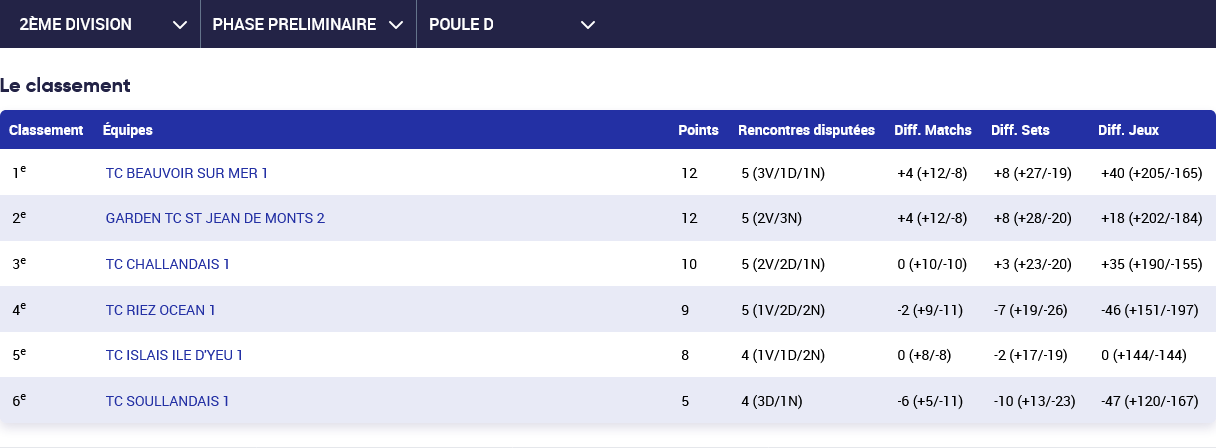1216x448 pixels.
Task: Click the Diff. Matchs column header
Action: [x=932, y=130]
